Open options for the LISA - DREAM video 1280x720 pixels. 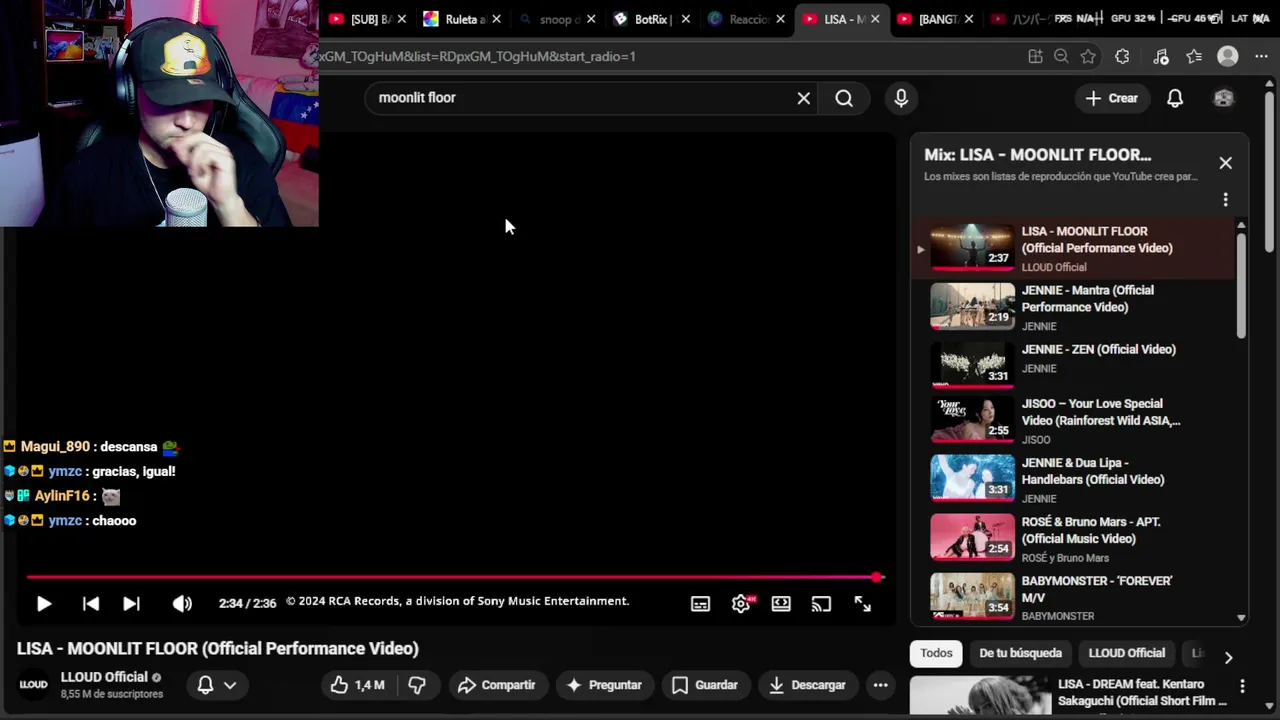[x=1242, y=686]
